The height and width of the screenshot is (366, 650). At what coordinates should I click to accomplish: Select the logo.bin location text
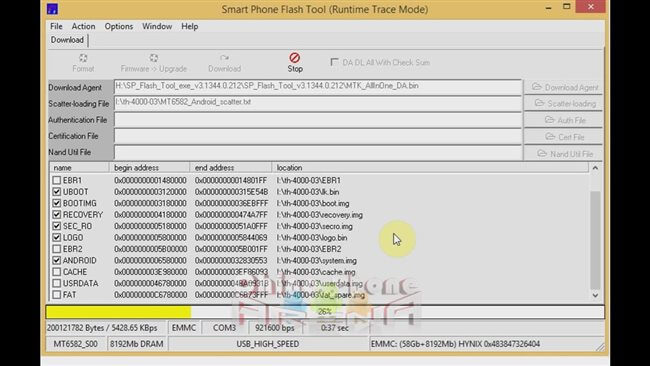[x=312, y=238]
